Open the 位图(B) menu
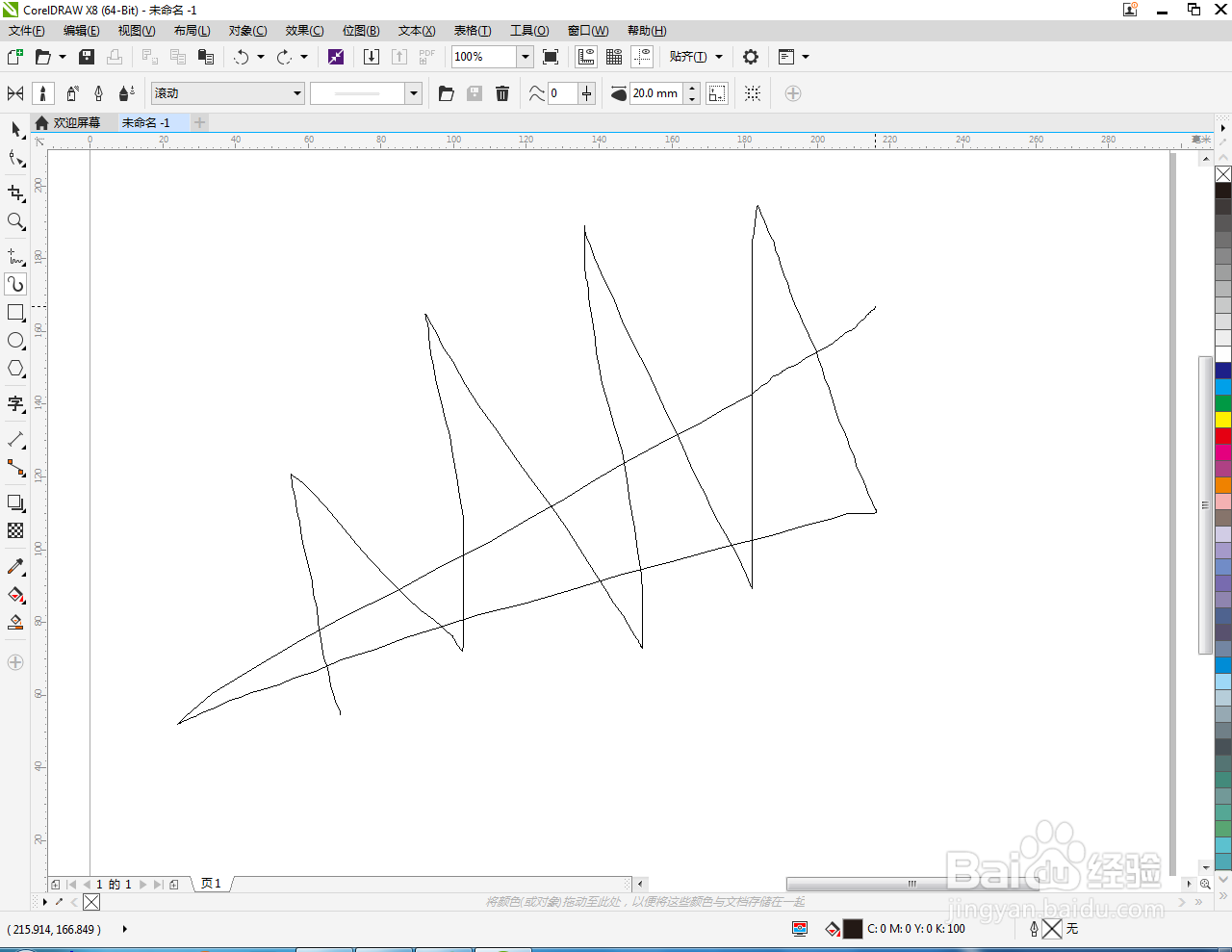Image resolution: width=1232 pixels, height=952 pixels. pos(361,31)
